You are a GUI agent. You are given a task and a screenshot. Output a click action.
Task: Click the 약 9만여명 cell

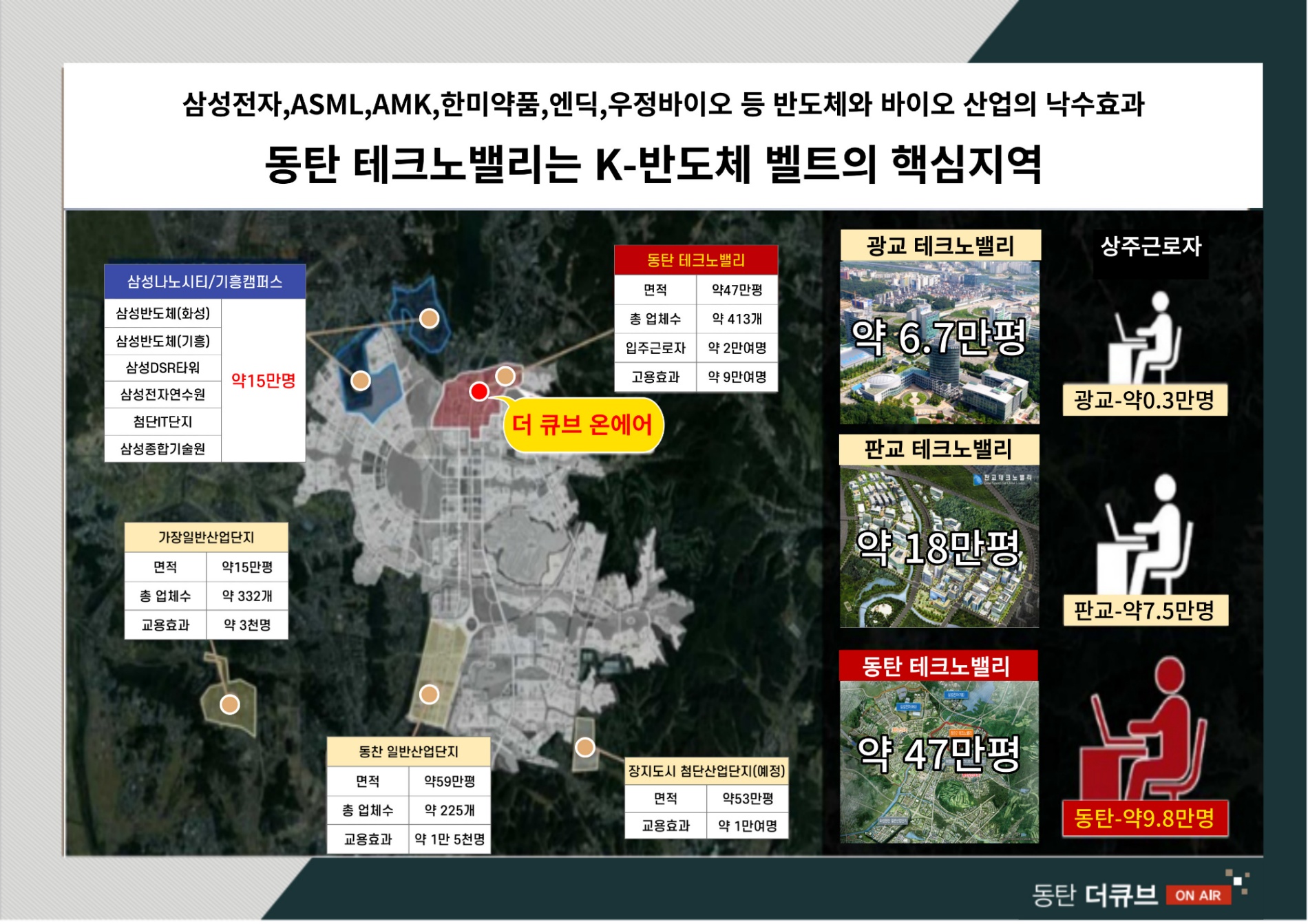(x=737, y=377)
